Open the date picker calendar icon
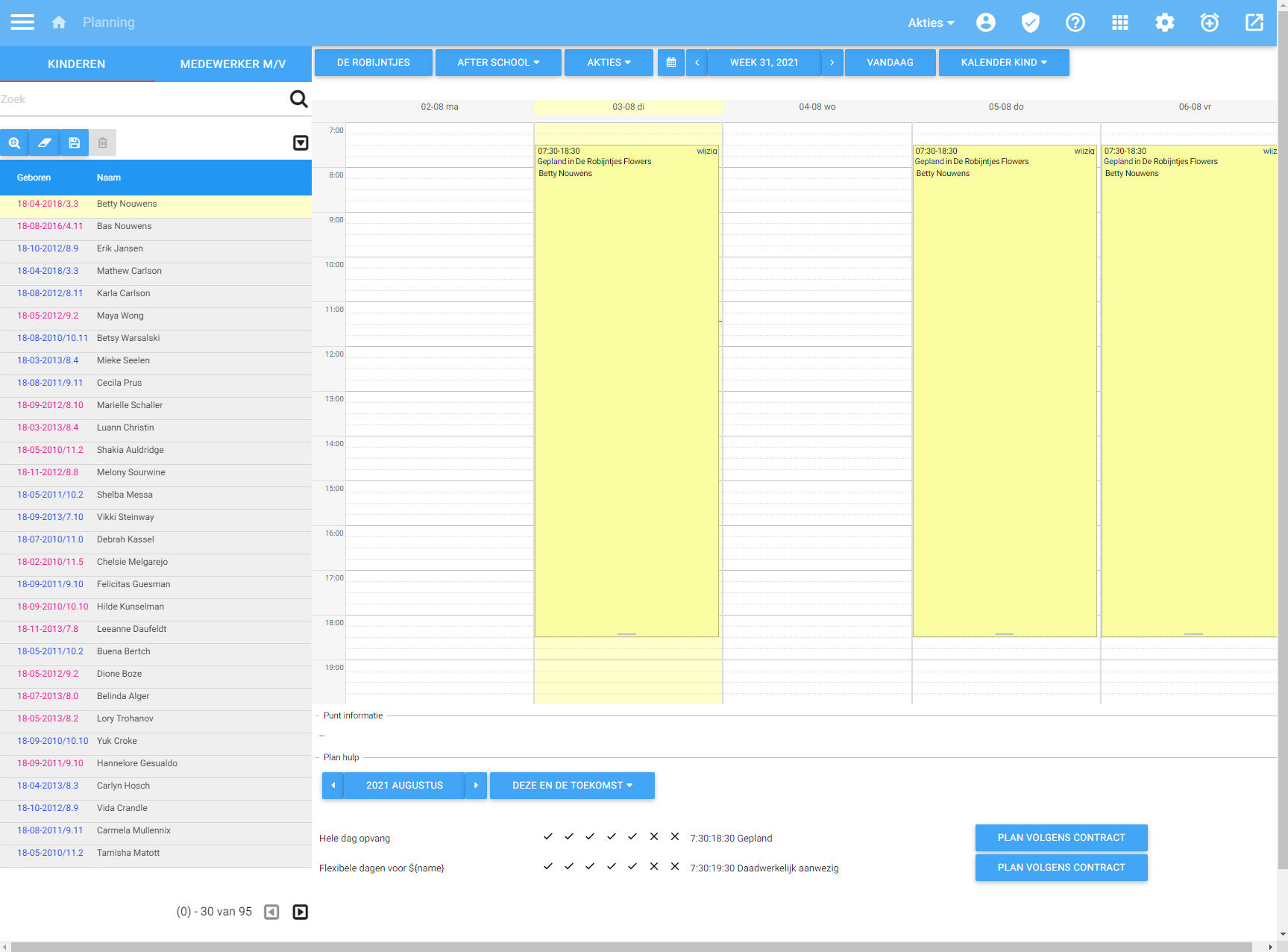 click(x=670, y=63)
